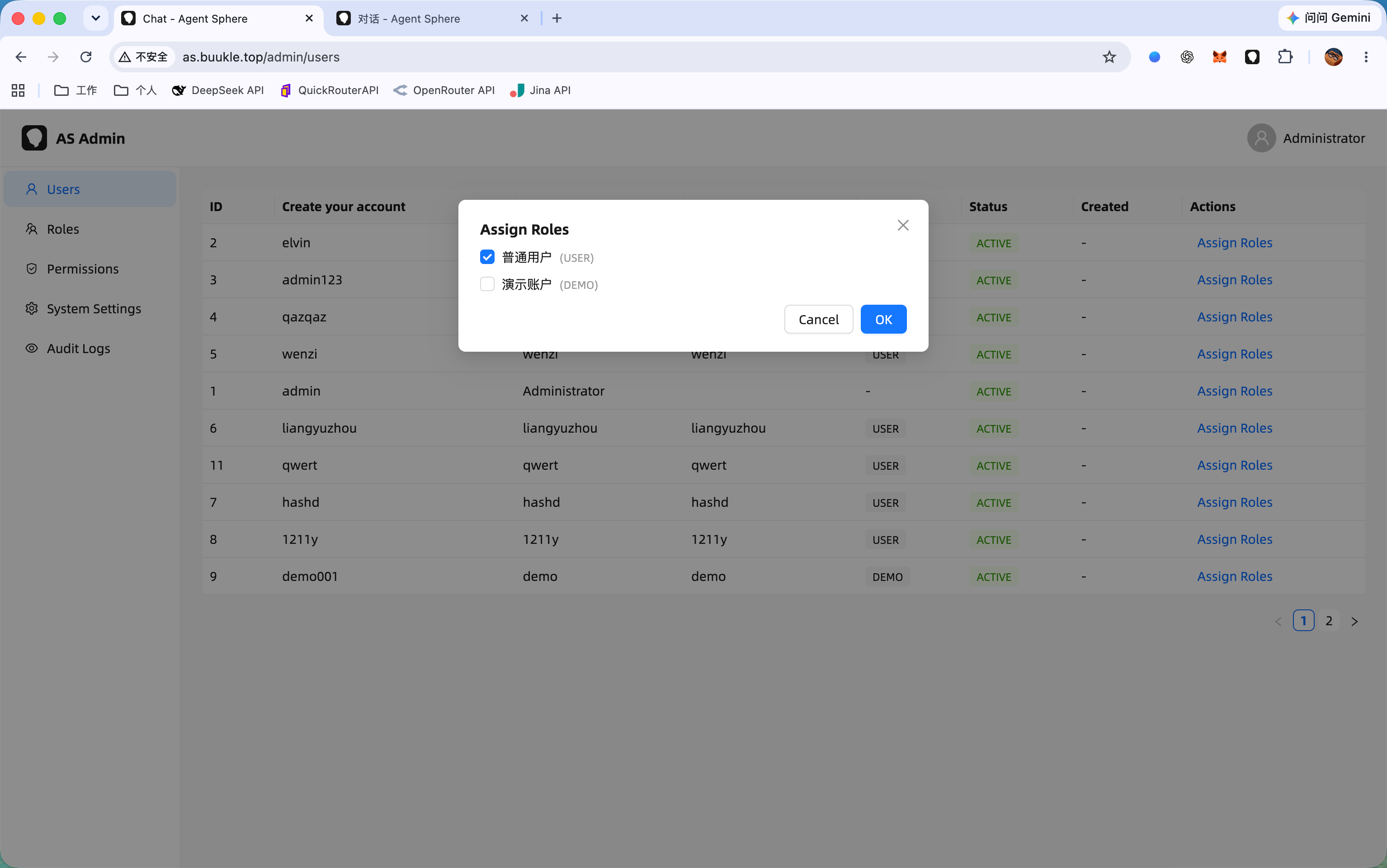Go to next page arrow
The image size is (1387, 868).
tap(1354, 621)
